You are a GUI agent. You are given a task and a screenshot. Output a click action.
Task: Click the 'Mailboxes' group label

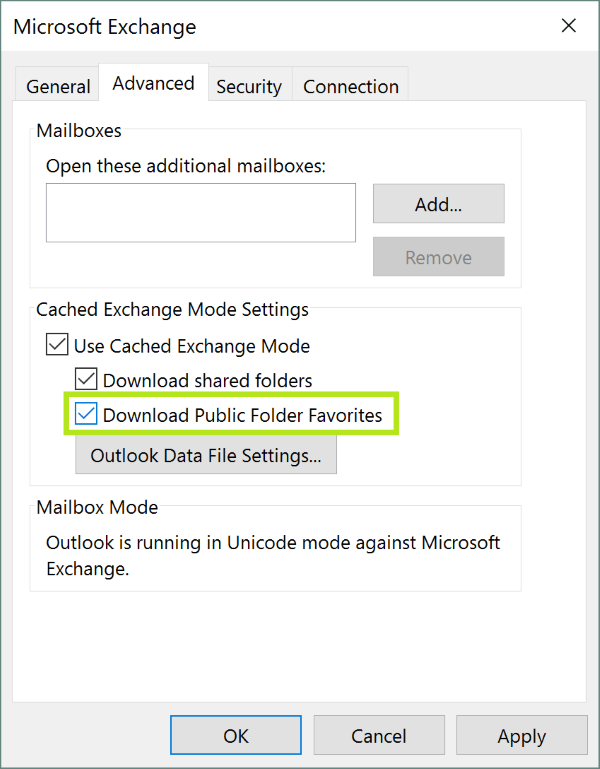pos(78,130)
